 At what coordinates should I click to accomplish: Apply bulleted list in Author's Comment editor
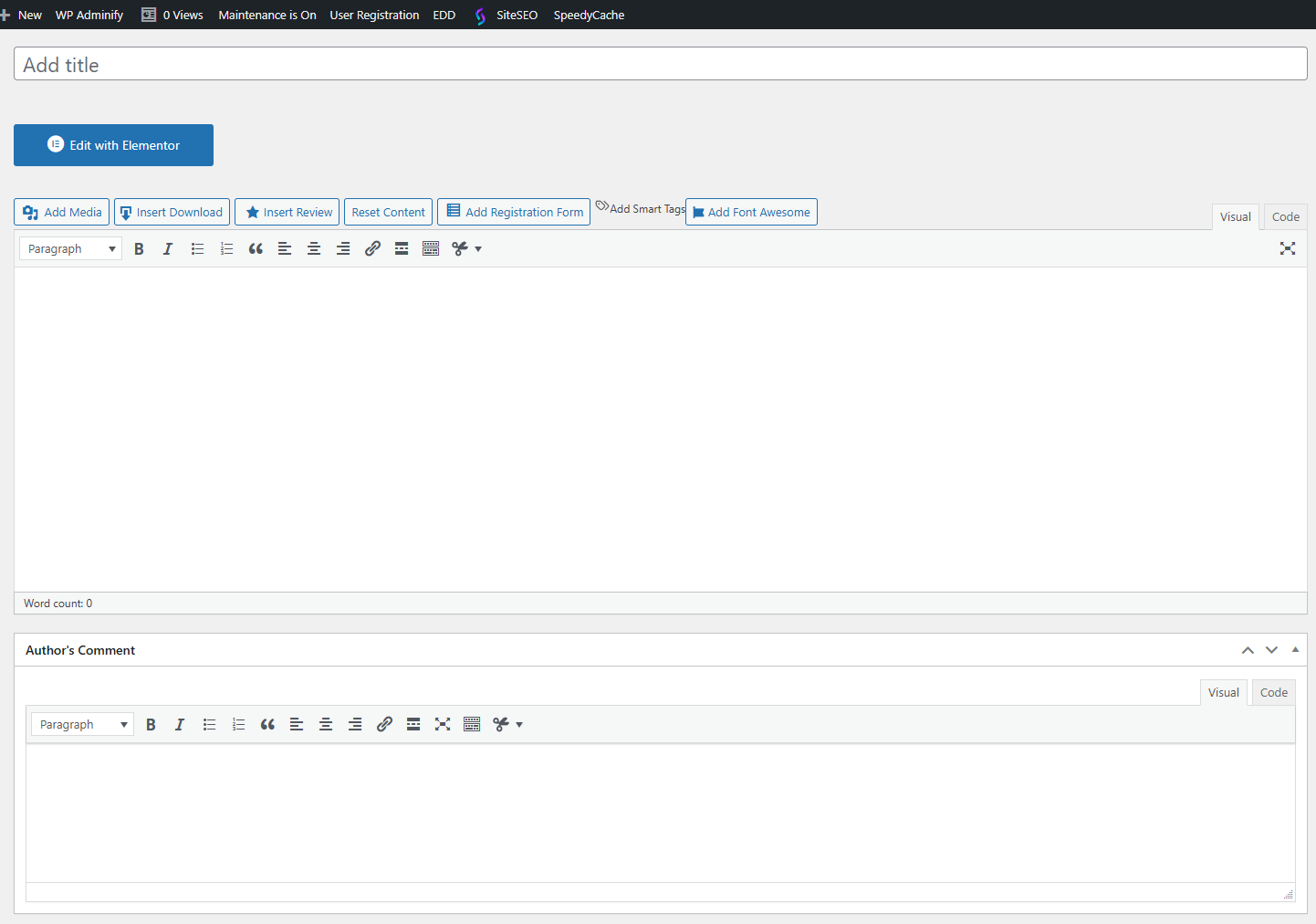[x=209, y=725]
